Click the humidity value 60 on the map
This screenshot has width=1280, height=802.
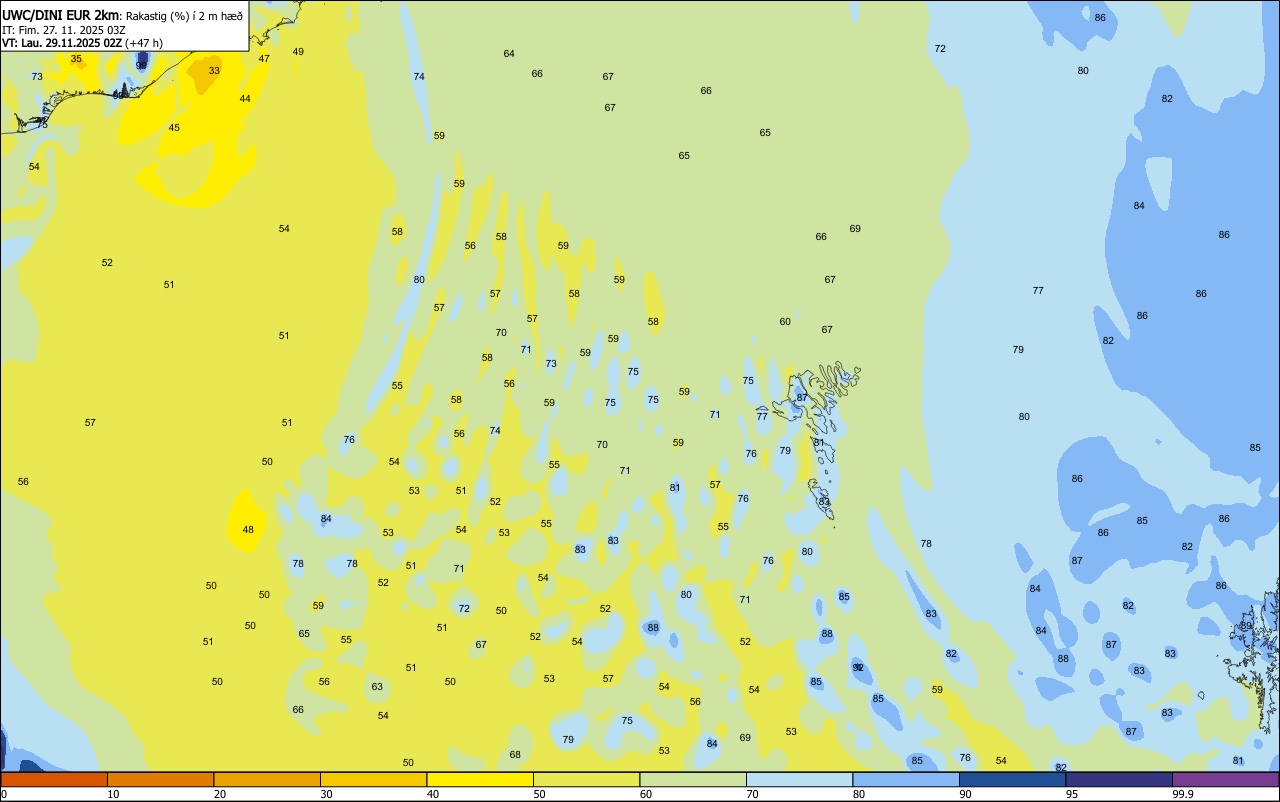tap(785, 322)
